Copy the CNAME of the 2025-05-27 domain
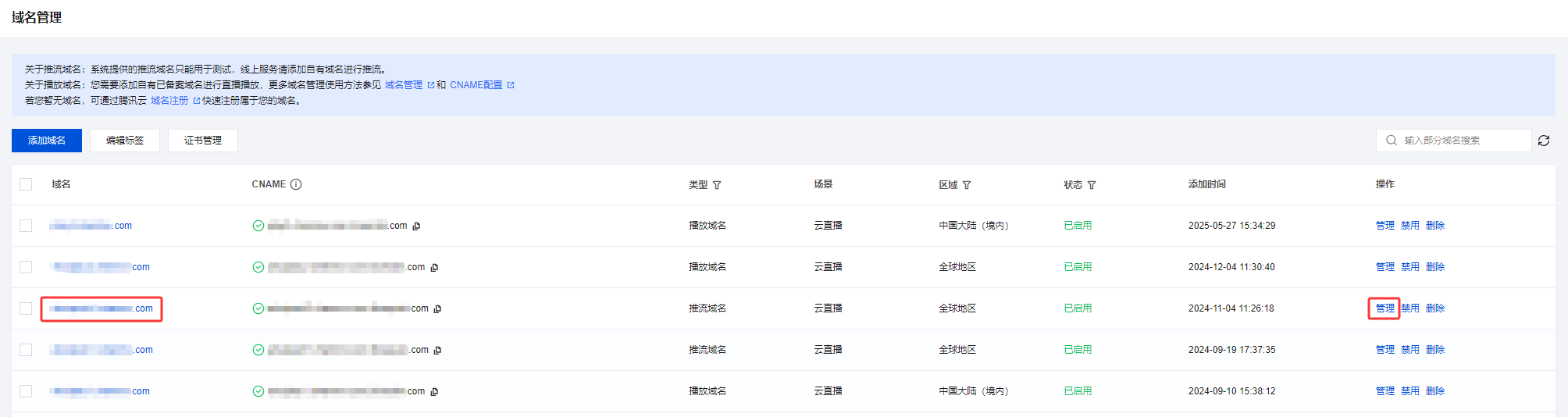1568x417 pixels. pos(416,226)
